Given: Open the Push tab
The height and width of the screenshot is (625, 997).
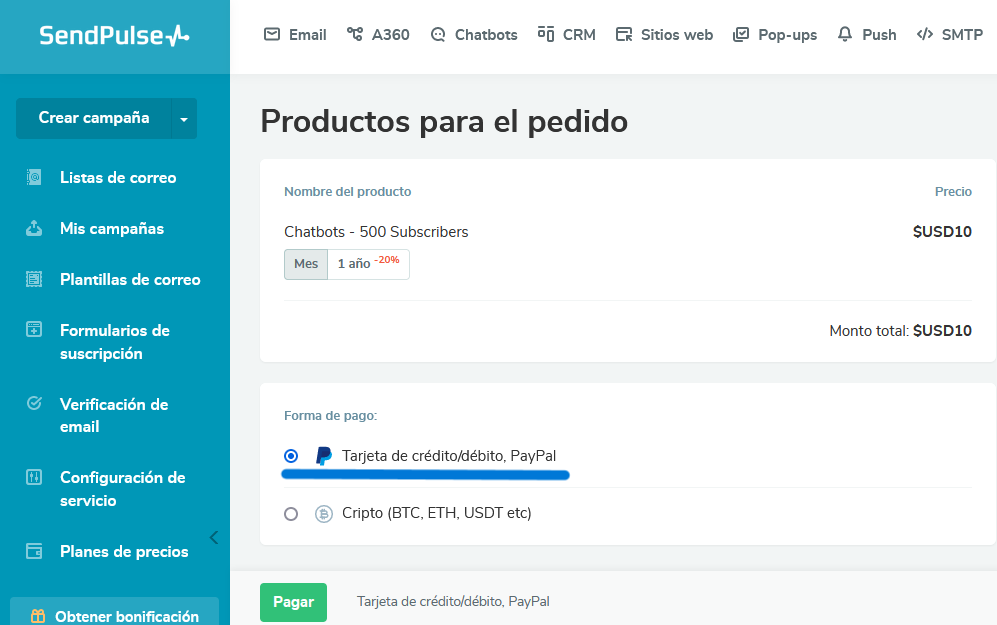Looking at the screenshot, I should point(867,34).
